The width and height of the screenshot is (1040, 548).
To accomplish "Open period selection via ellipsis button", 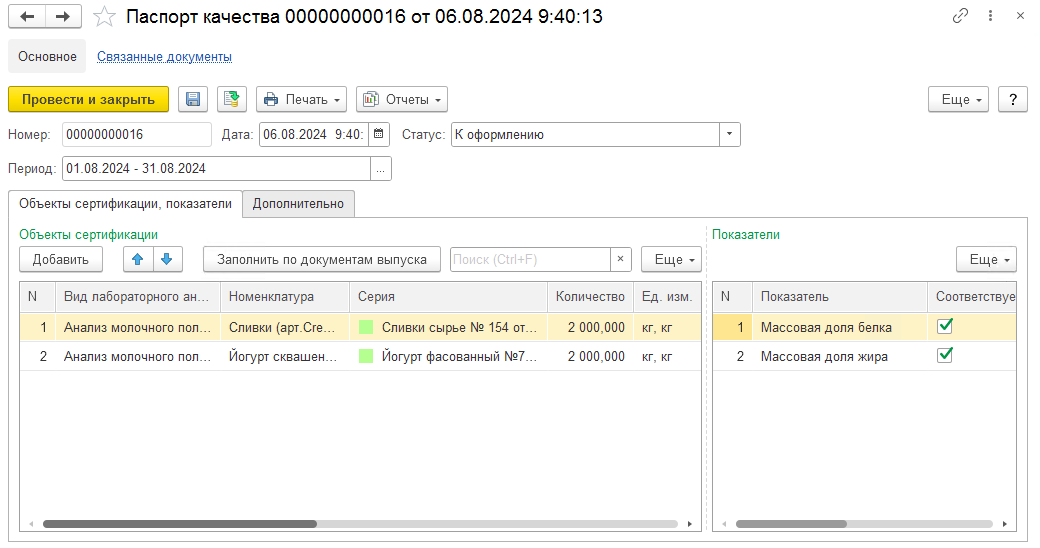I will [381, 169].
